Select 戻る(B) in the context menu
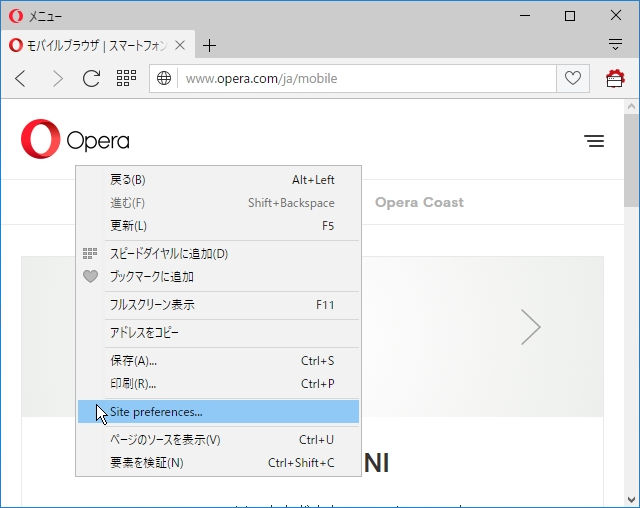Screen dimensions: 640x508 (x=218, y=180)
